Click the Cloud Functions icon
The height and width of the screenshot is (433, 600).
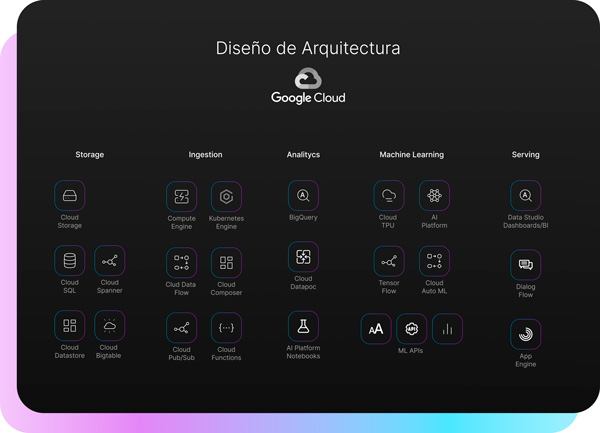(x=226, y=328)
